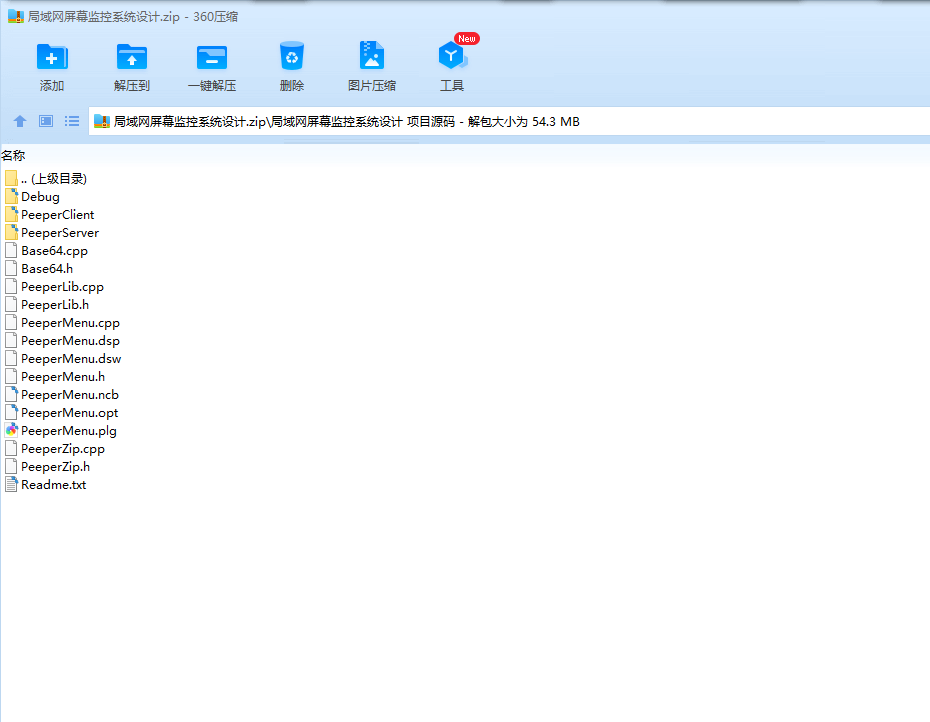Click the file icon beside PeeperMenu.opt

[x=11, y=412]
